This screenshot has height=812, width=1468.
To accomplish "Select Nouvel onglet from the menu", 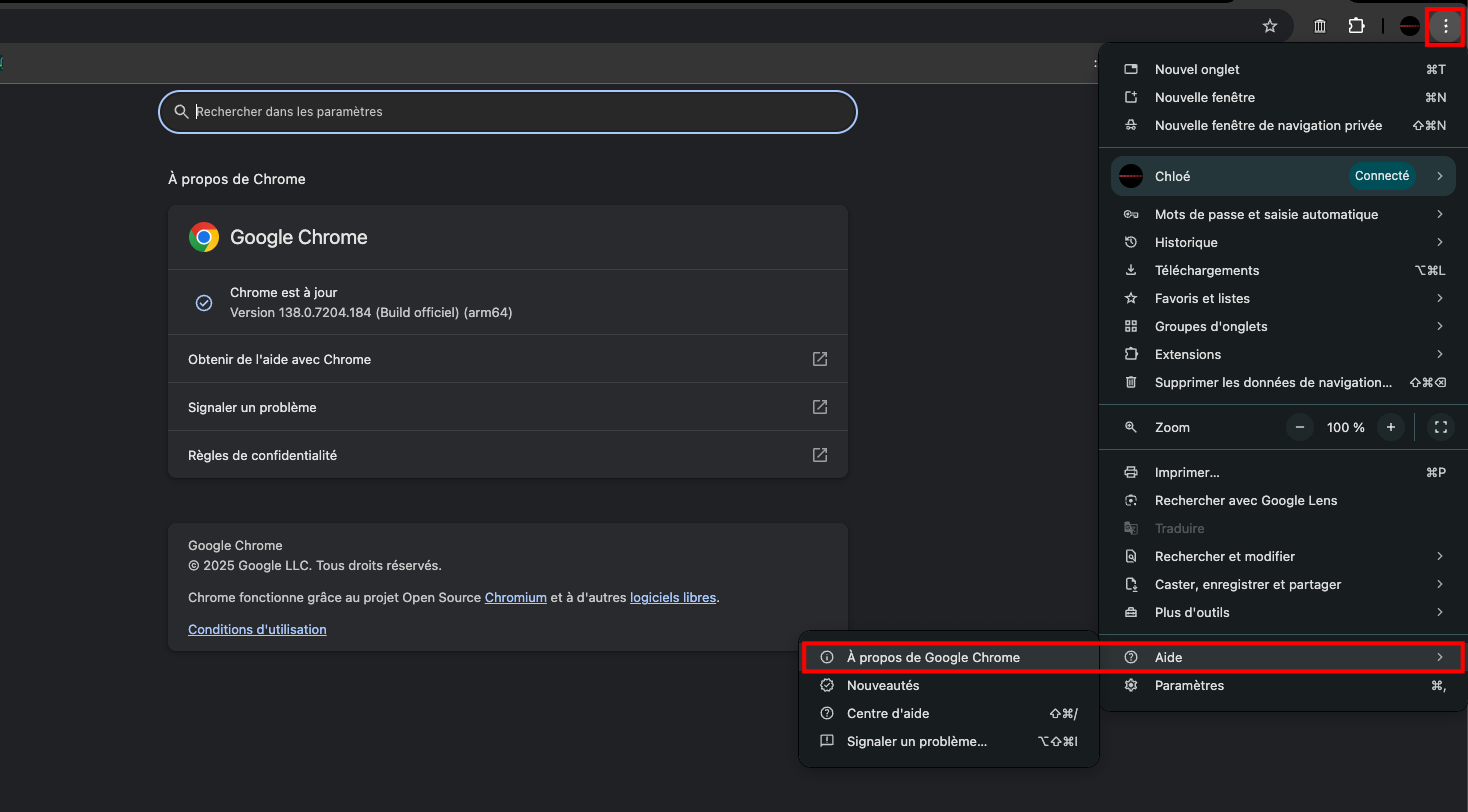I will pyautogui.click(x=1197, y=69).
